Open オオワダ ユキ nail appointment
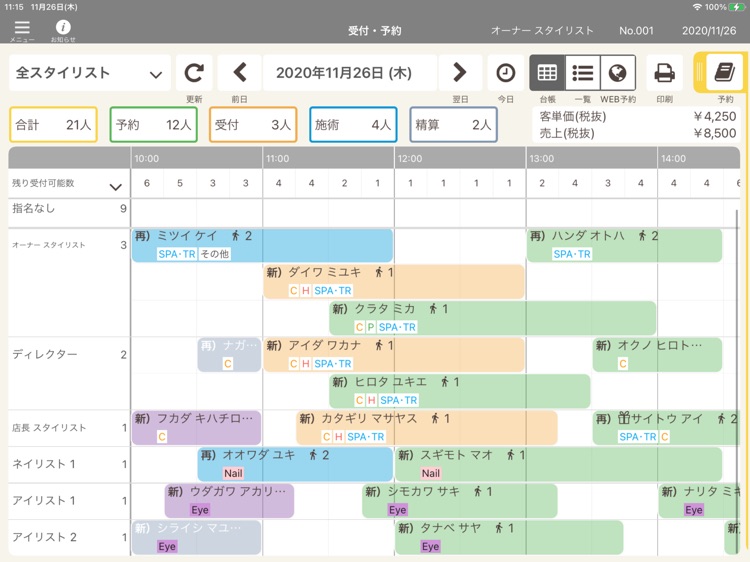The width and height of the screenshot is (750, 562). tap(295, 464)
